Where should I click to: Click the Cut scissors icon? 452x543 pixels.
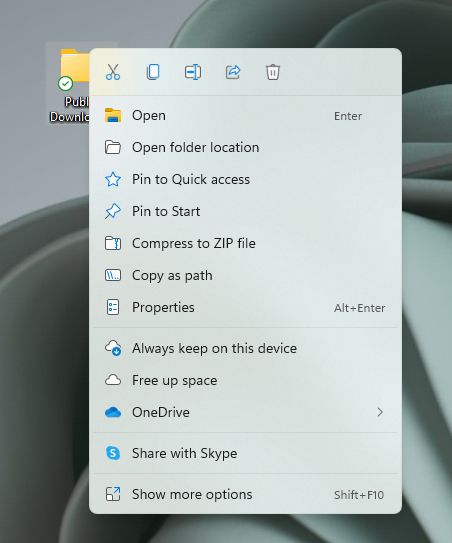(x=113, y=72)
